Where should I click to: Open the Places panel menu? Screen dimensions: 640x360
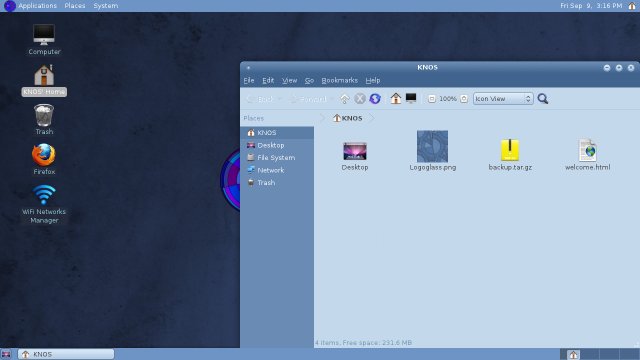[75, 6]
